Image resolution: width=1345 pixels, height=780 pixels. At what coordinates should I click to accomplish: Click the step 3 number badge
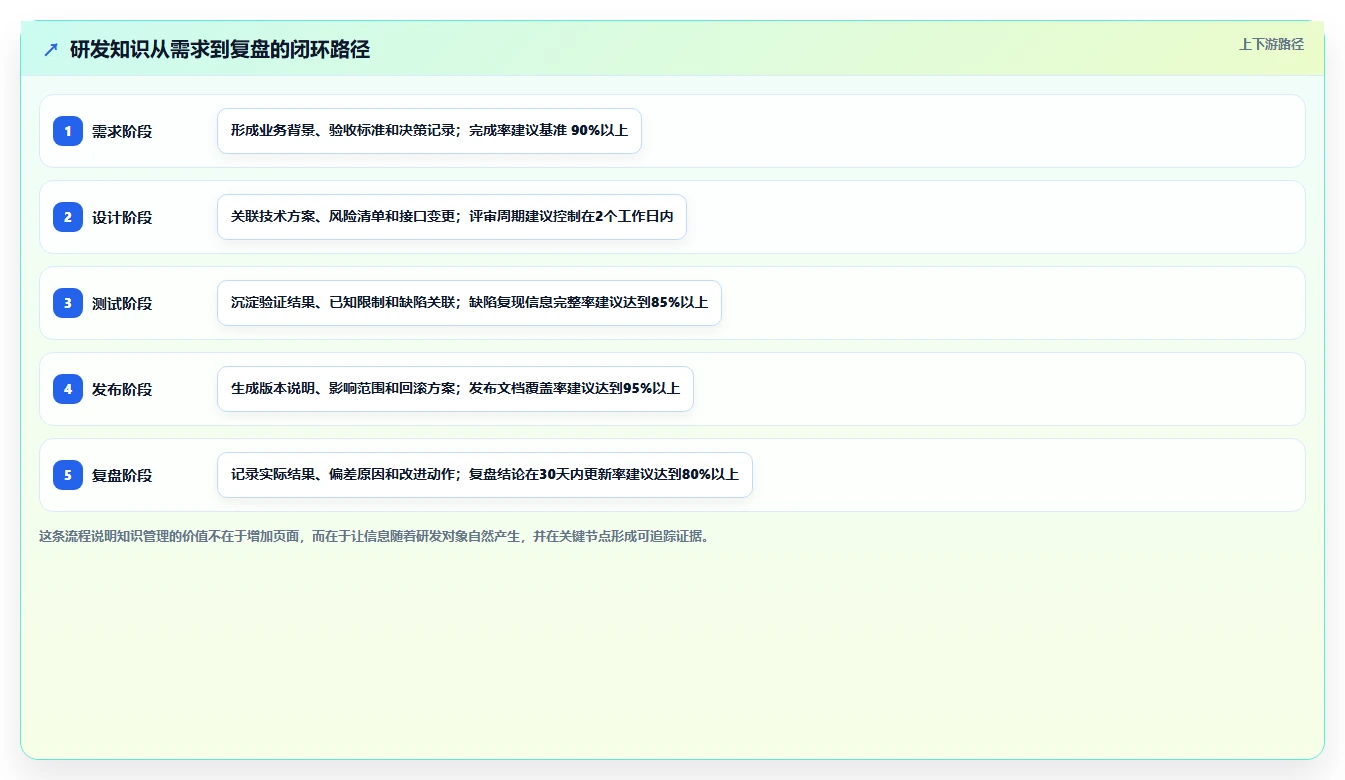(x=68, y=303)
